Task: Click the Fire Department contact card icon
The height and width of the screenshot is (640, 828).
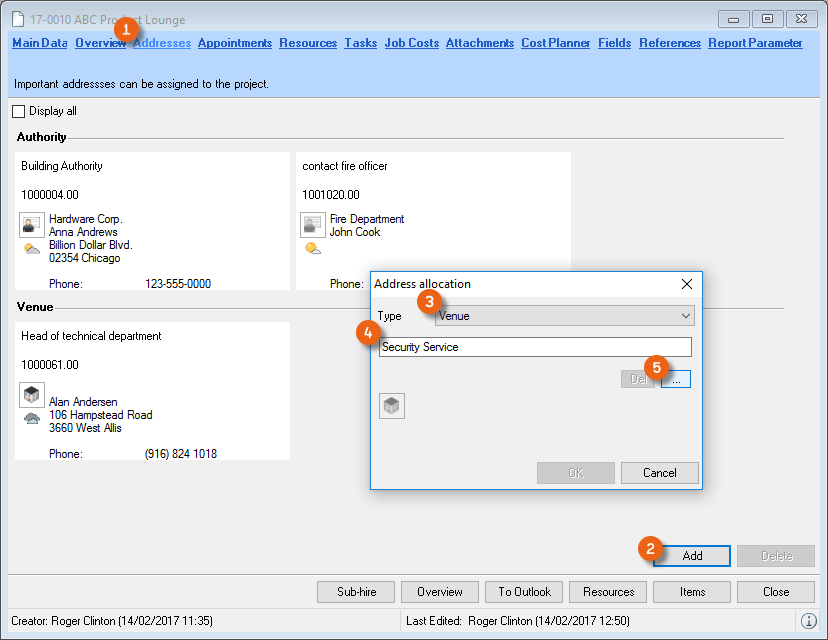Action: pos(312,224)
